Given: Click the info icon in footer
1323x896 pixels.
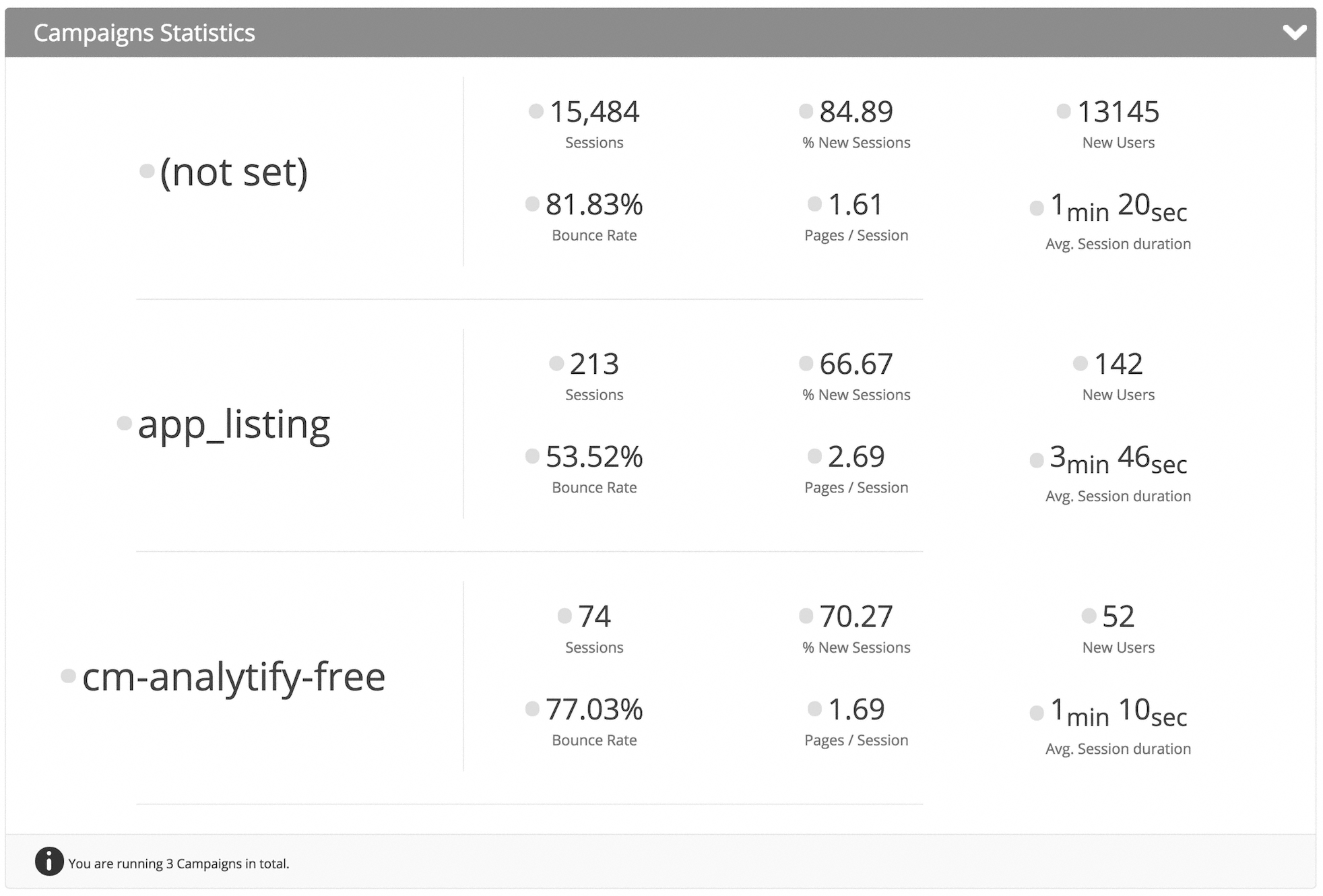Looking at the screenshot, I should coord(49,862).
